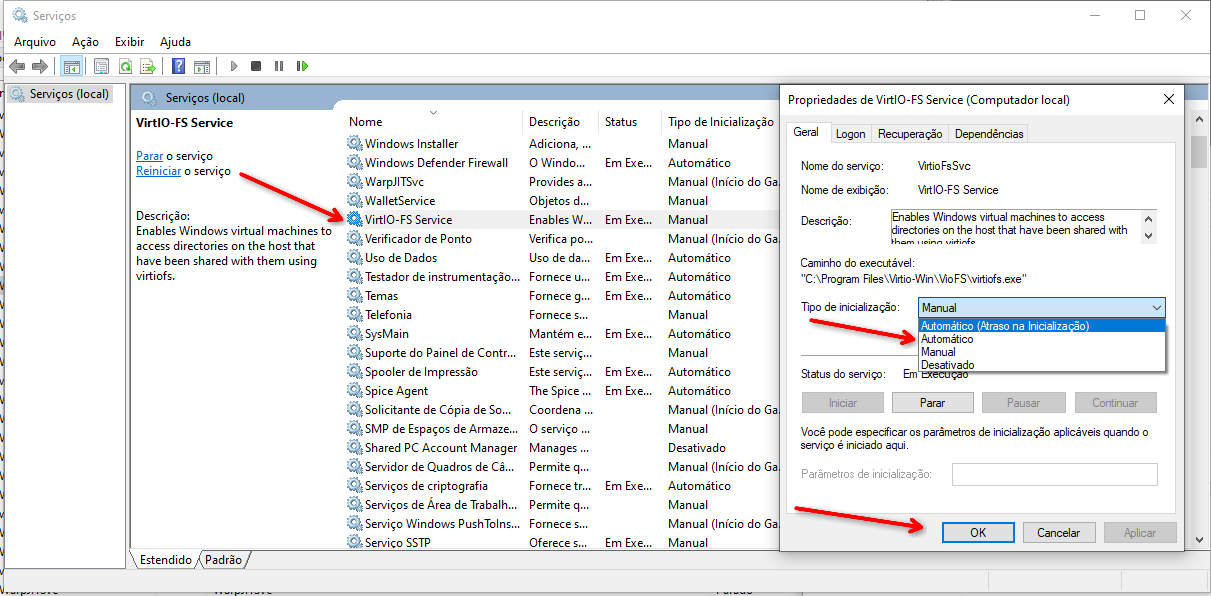Click the back arrow in the toolbar

(17, 66)
